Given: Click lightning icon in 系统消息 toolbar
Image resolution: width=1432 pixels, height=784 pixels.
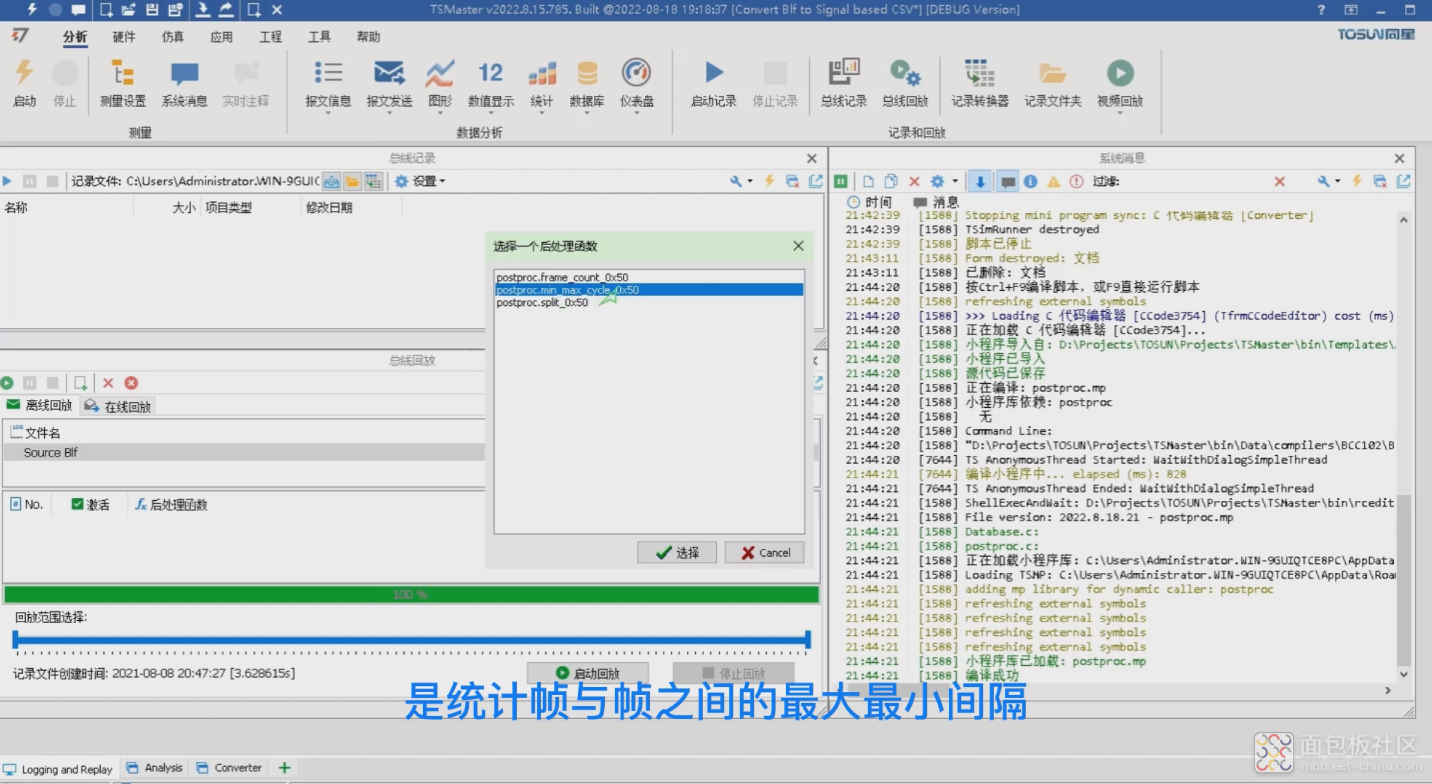Looking at the screenshot, I should [x=1357, y=181].
